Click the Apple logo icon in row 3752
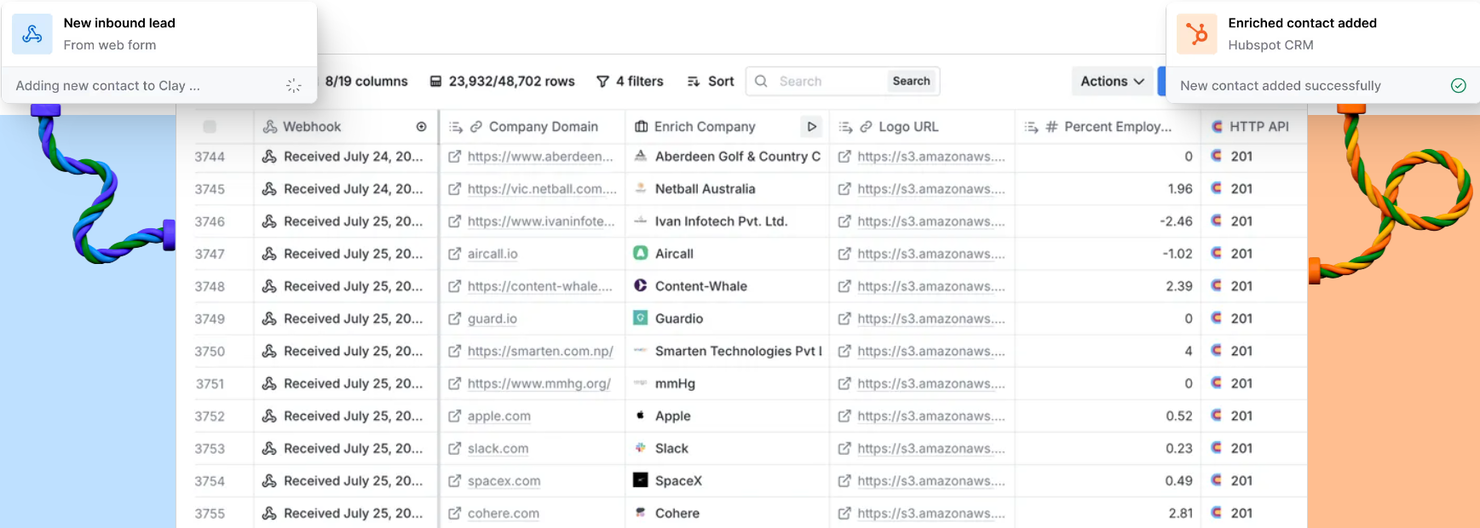Screen dimensions: 1480x528 click(641, 416)
